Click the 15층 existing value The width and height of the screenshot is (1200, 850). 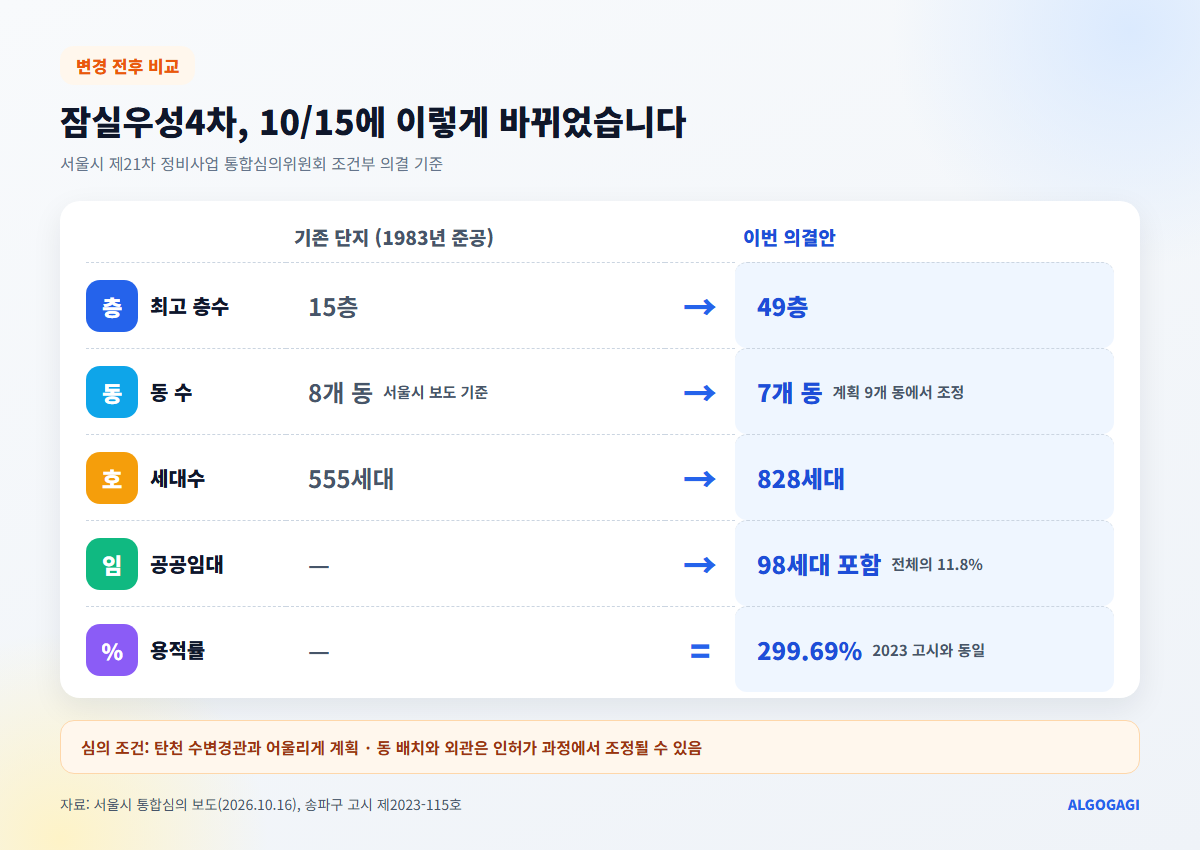pos(333,307)
